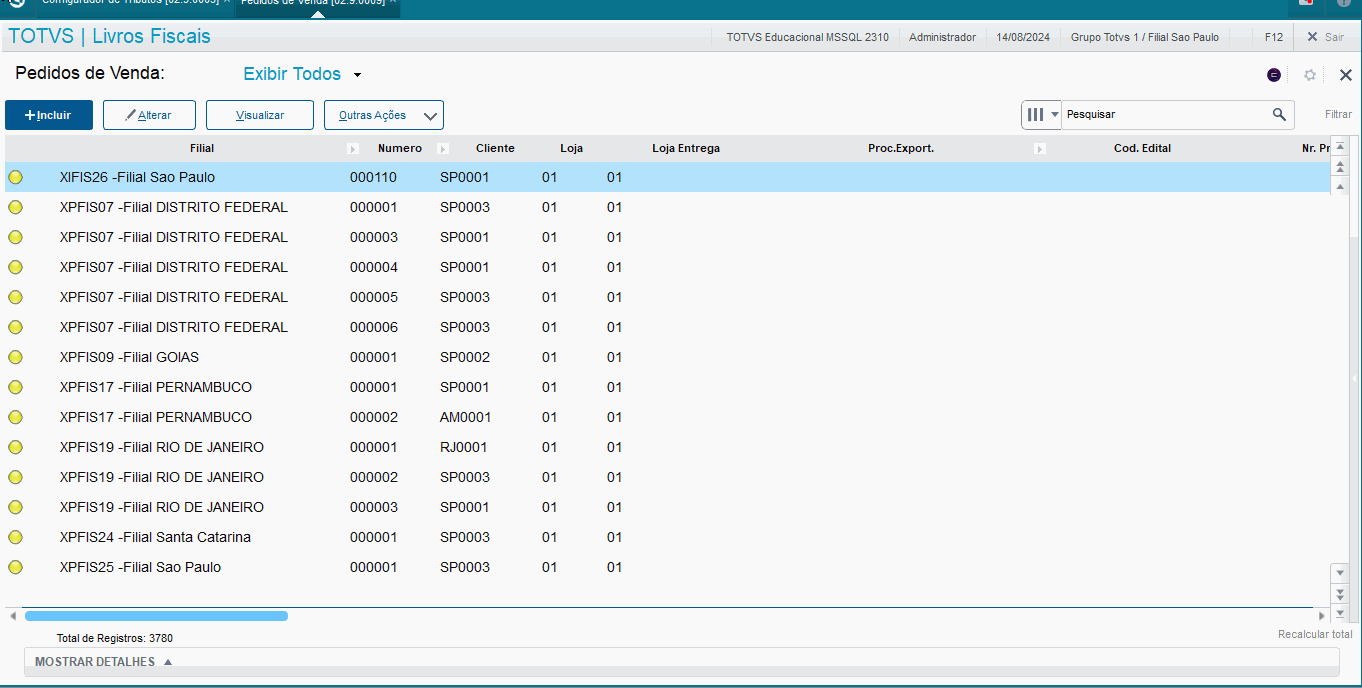The width and height of the screenshot is (1362, 688).
Task: Click the Alterar button
Action: coord(148,115)
